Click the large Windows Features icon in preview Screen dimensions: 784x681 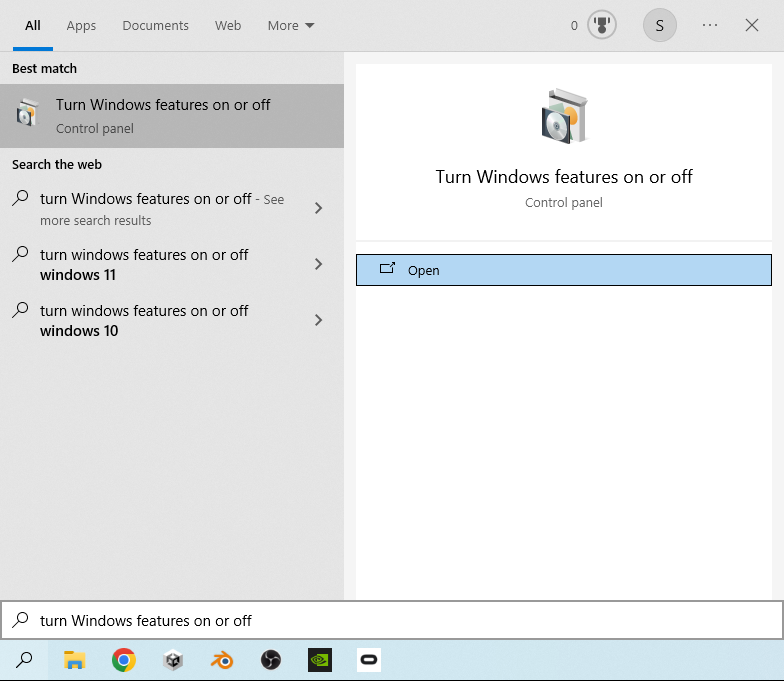point(564,116)
